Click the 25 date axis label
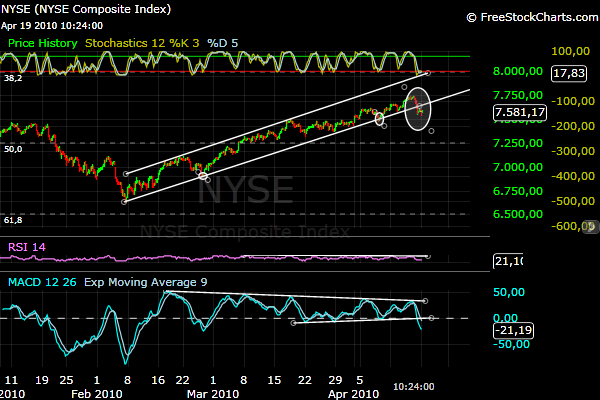600x400 pixels. click(66, 380)
